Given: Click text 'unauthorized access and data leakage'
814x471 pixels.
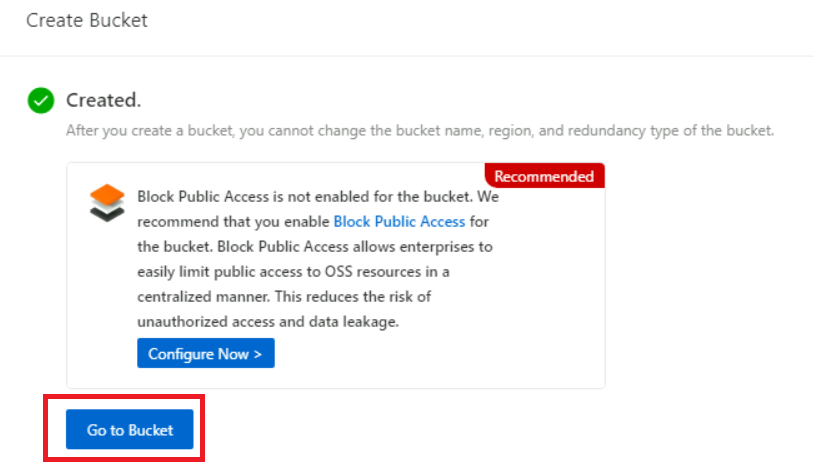Looking at the screenshot, I should click(x=268, y=320).
